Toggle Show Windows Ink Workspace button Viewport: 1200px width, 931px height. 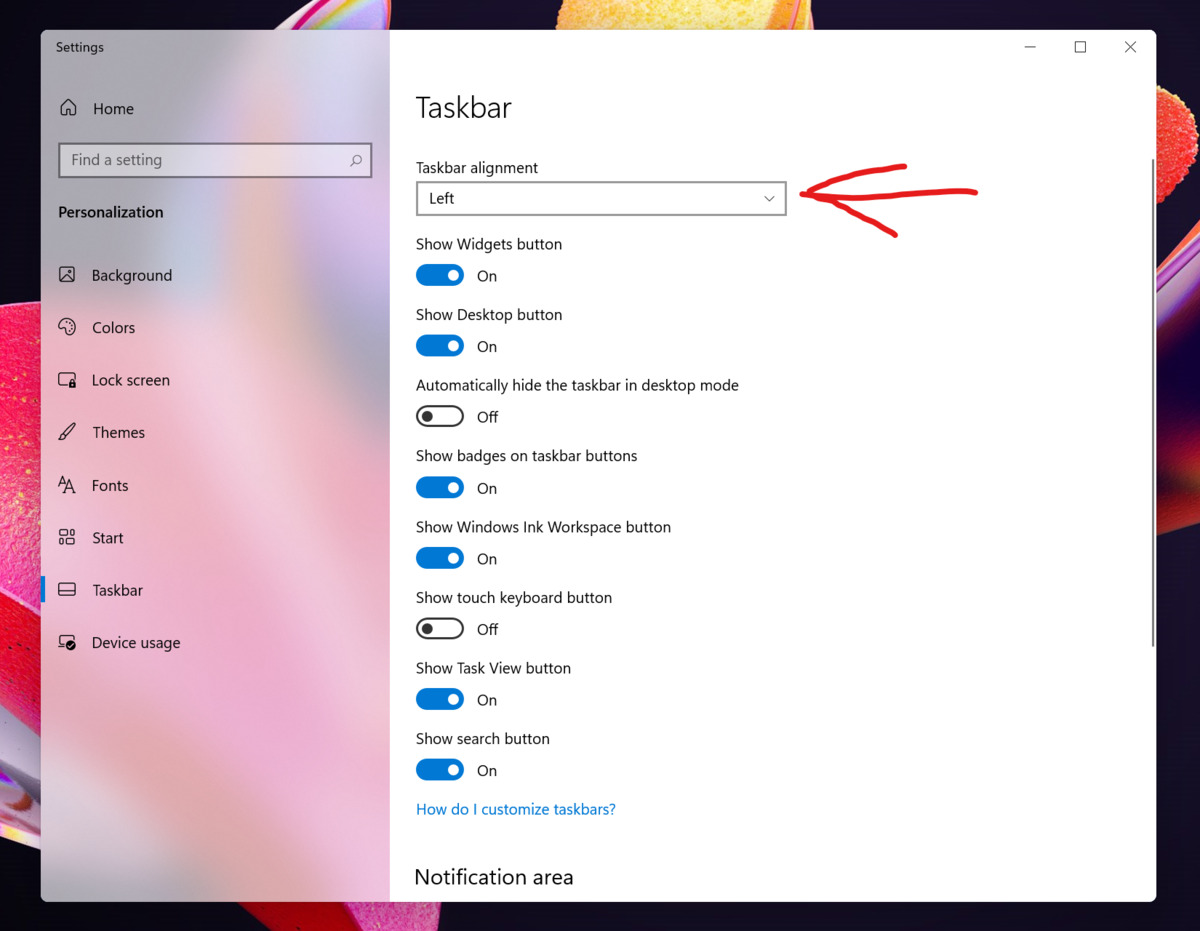pyautogui.click(x=440, y=558)
